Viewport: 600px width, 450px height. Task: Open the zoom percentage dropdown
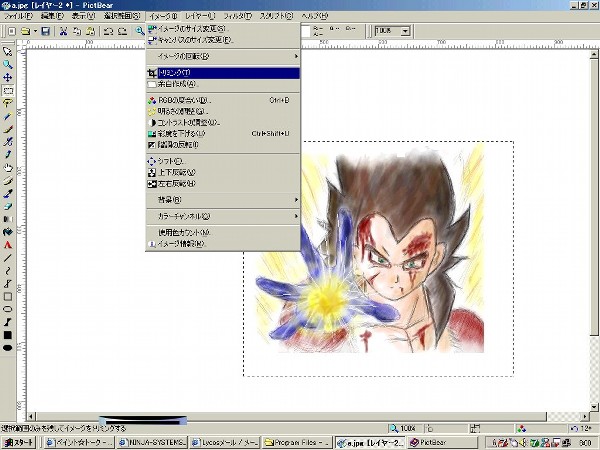point(404,31)
